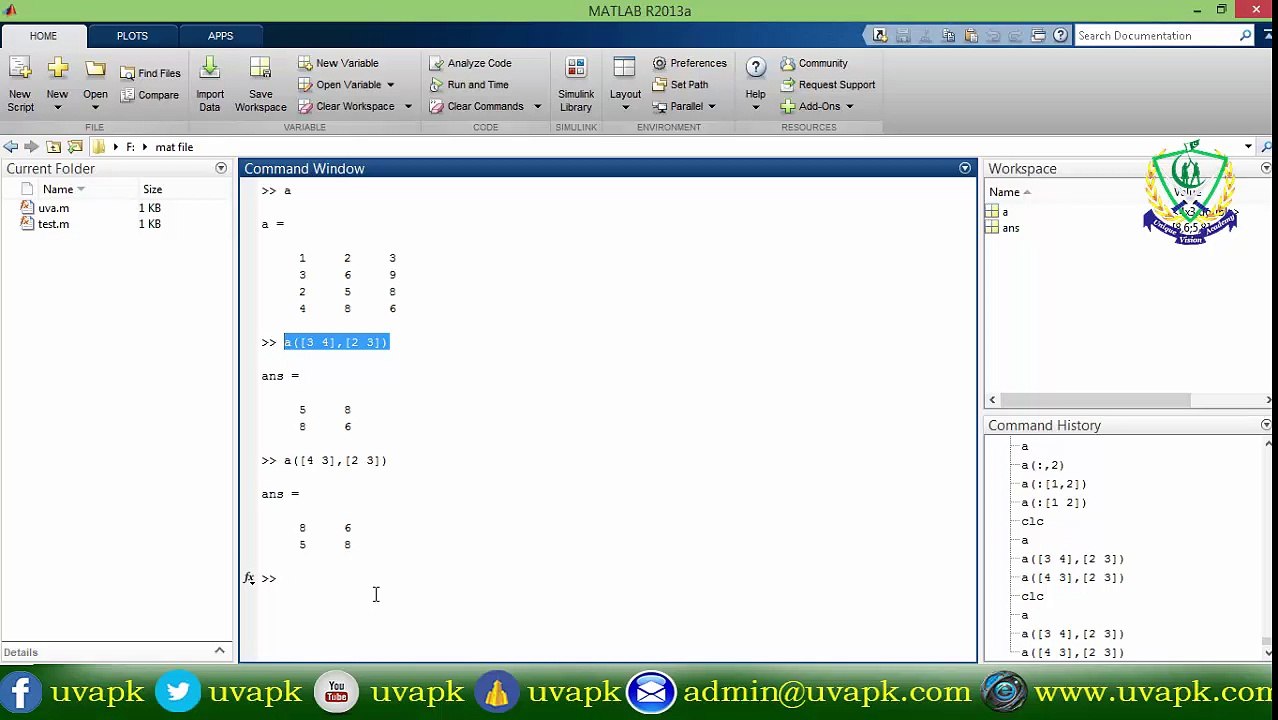This screenshot has height=720, width=1278.
Task: Expand the folder address bar dropdown
Action: 1248,147
